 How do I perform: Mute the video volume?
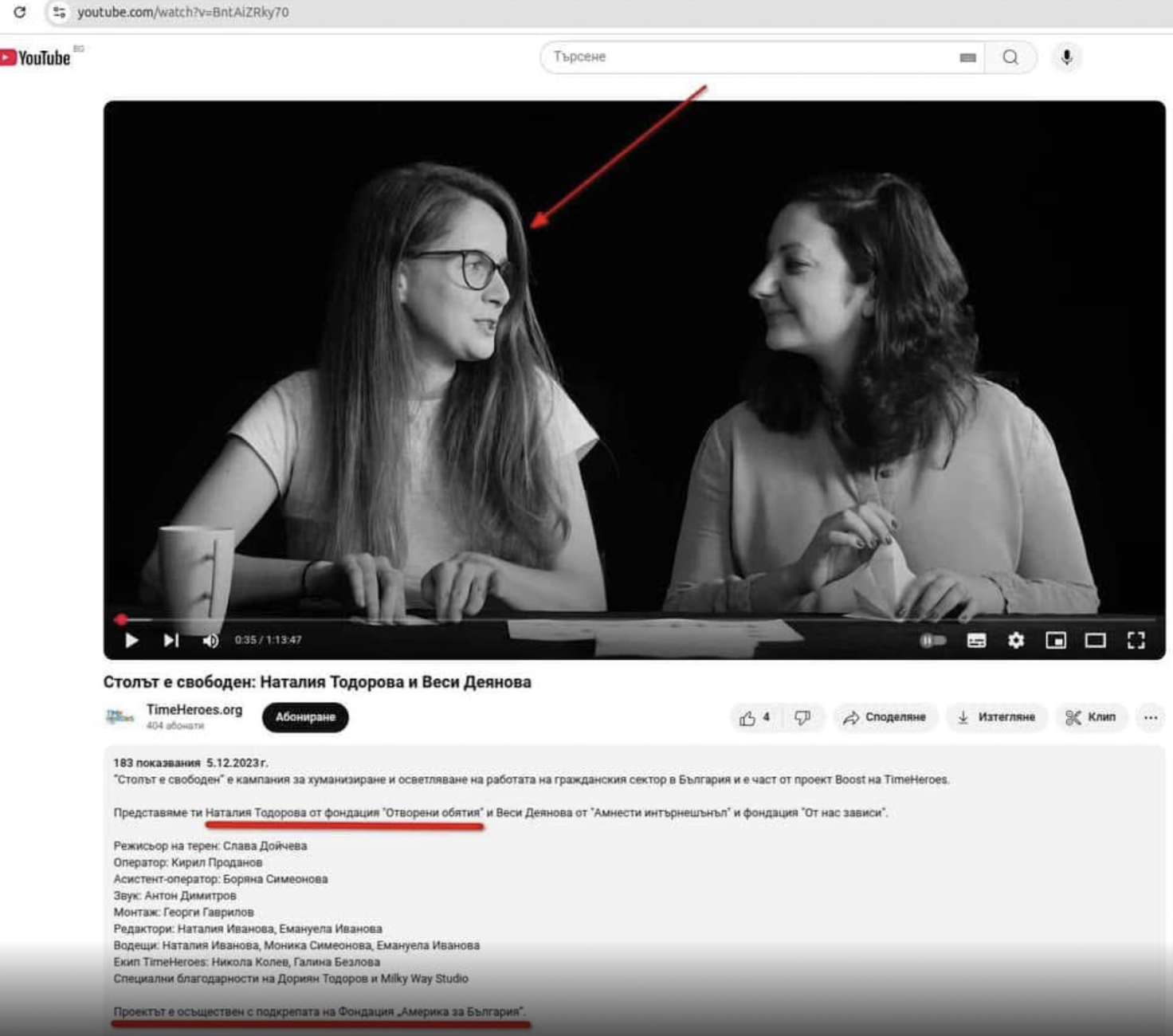click(x=210, y=640)
